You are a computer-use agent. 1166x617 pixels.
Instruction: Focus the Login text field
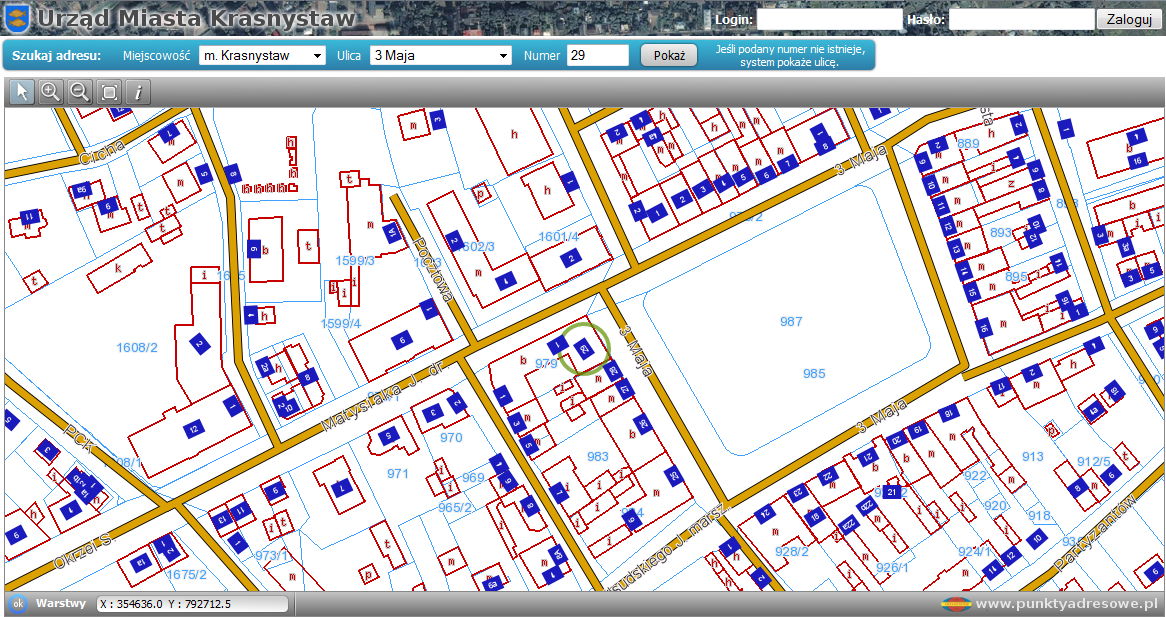click(x=829, y=19)
